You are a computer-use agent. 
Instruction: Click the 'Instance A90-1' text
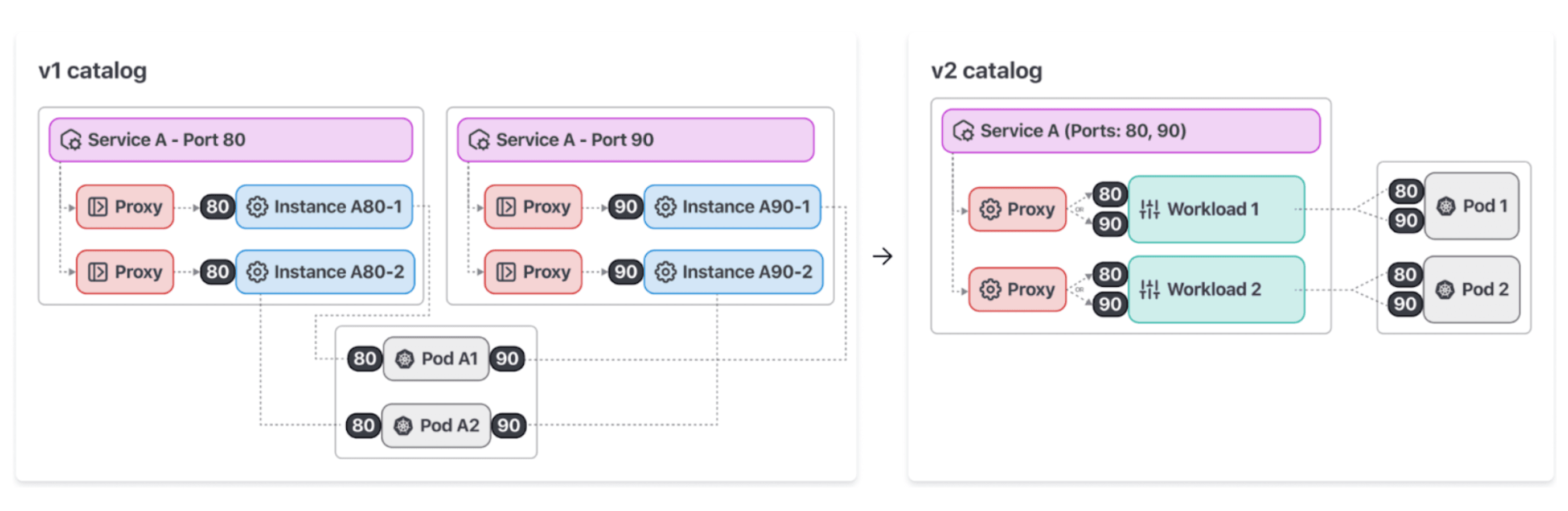click(746, 207)
